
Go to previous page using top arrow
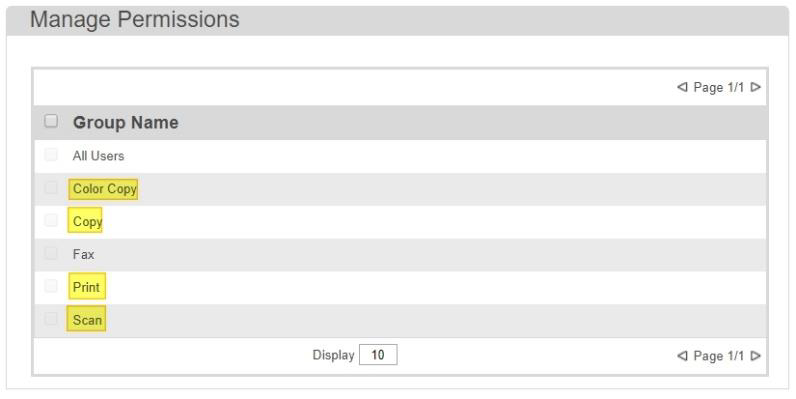tap(682, 87)
